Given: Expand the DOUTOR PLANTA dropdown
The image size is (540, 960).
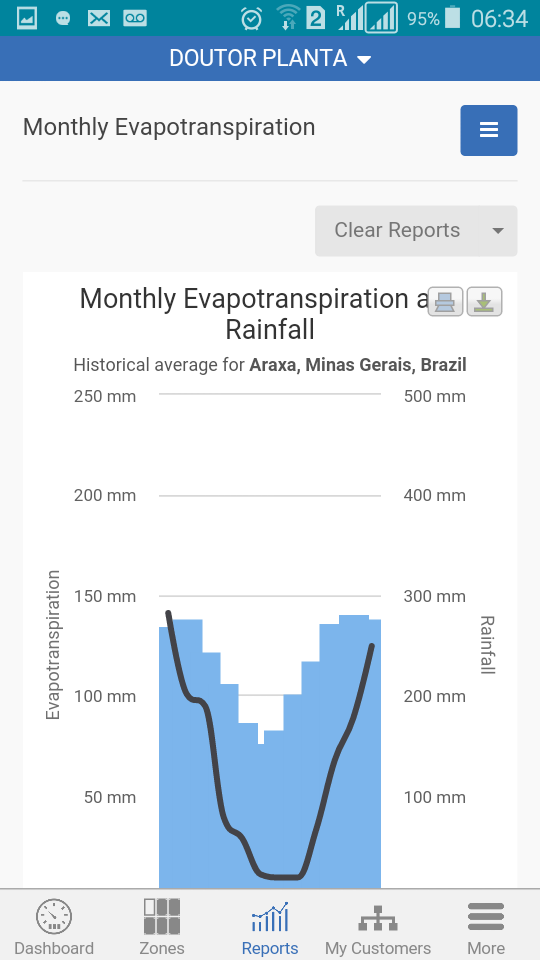Looking at the screenshot, I should (270, 58).
